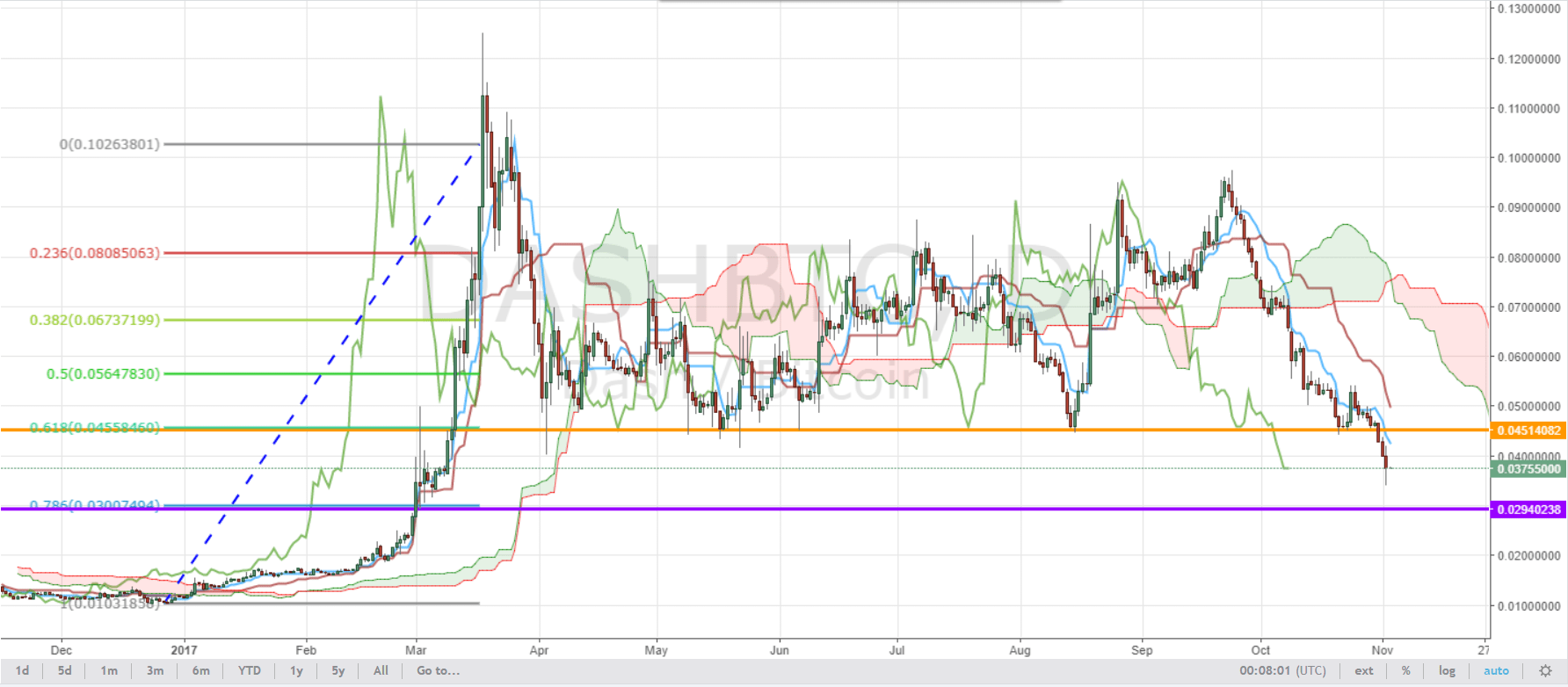The width and height of the screenshot is (1568, 687).
Task: Open the Go to... date picker
Action: [x=438, y=671]
